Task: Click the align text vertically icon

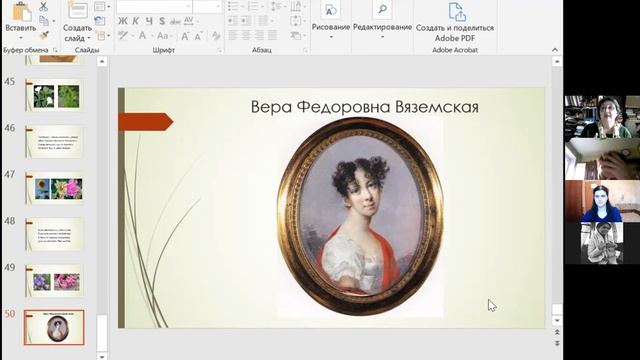Action: (x=296, y=20)
